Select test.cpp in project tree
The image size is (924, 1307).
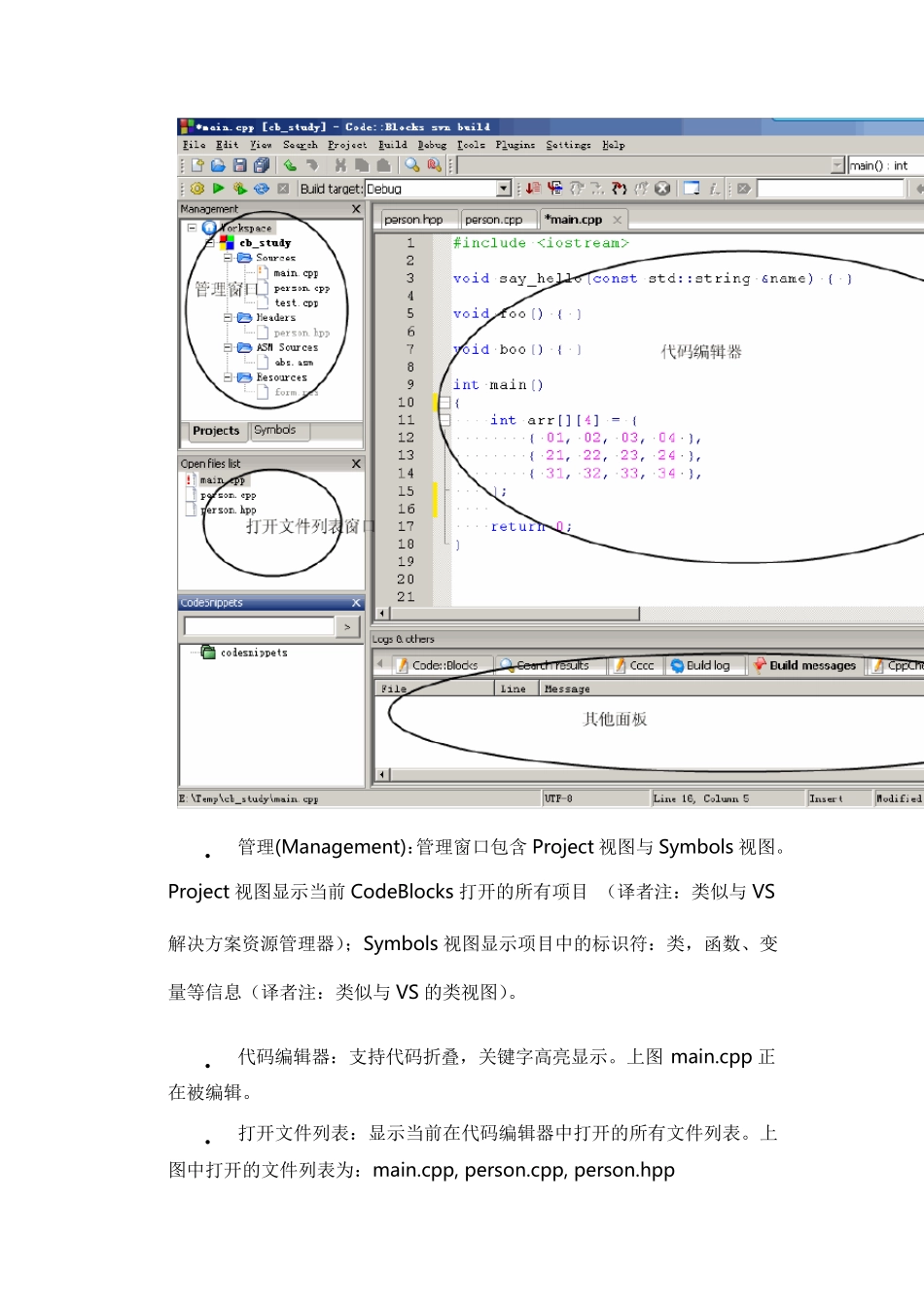coord(297,303)
